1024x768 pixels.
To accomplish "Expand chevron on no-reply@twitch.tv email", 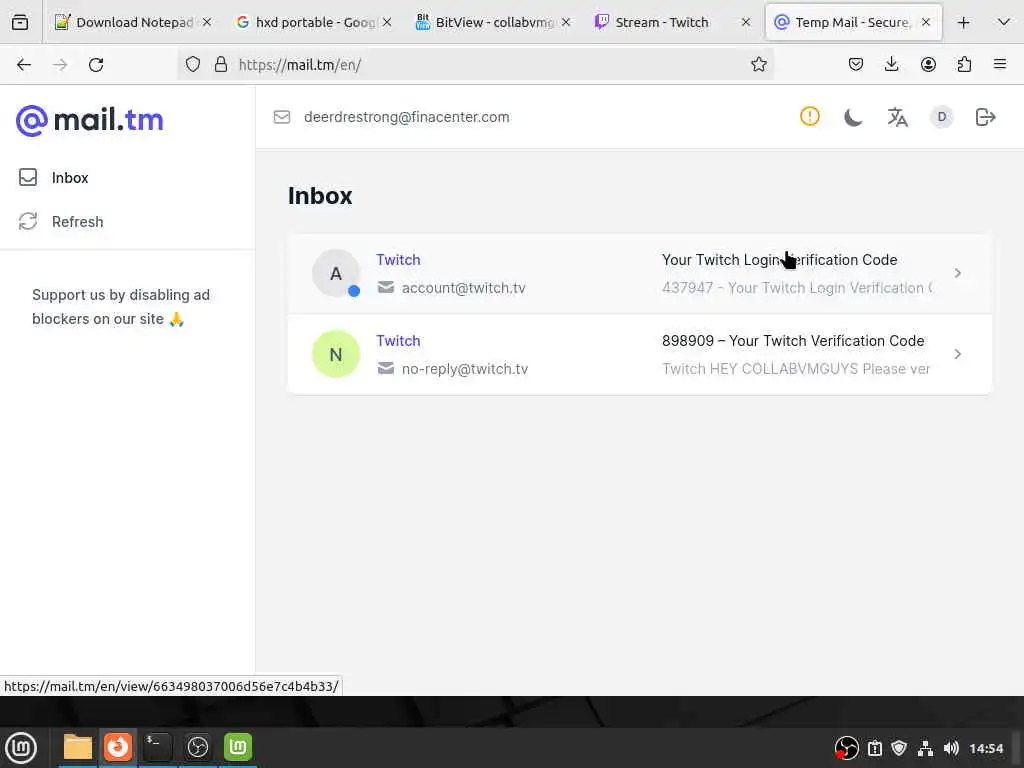I will (957, 354).
